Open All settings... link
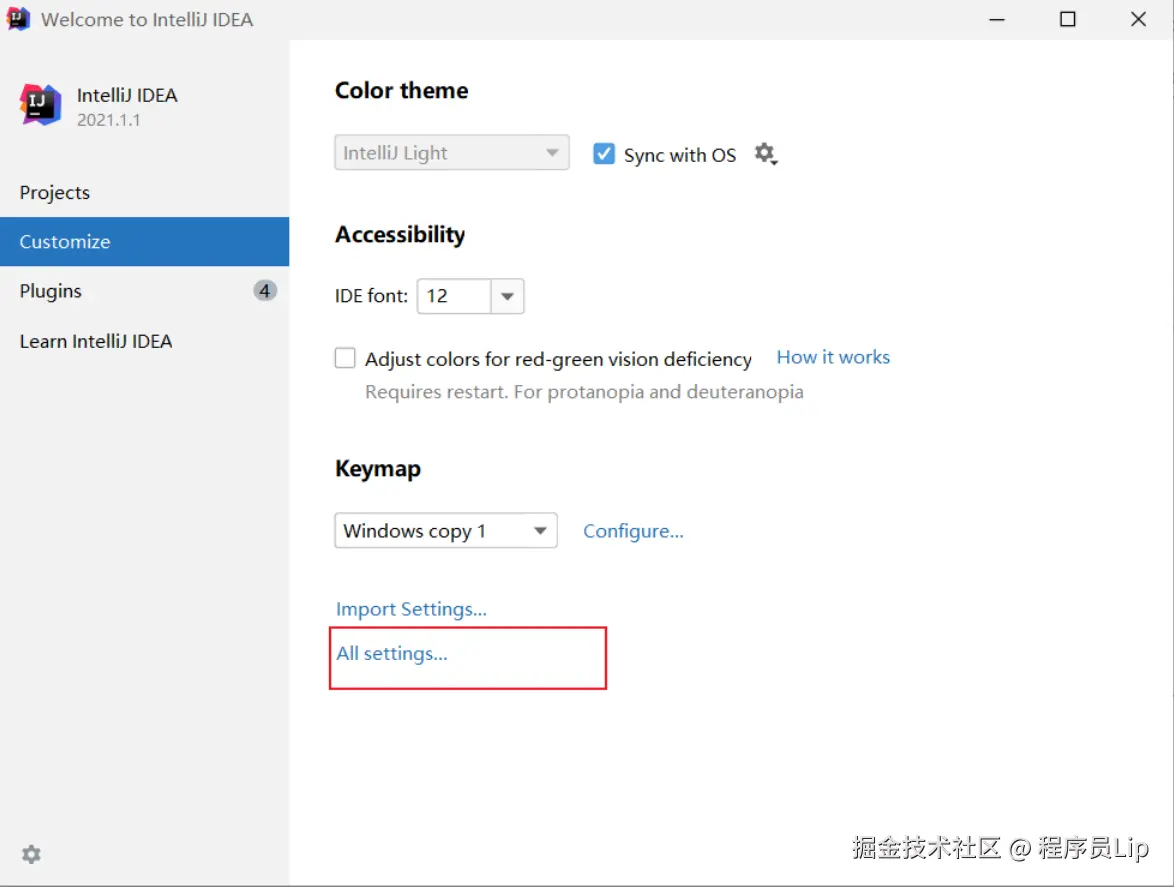The width and height of the screenshot is (1174, 887). pos(392,653)
